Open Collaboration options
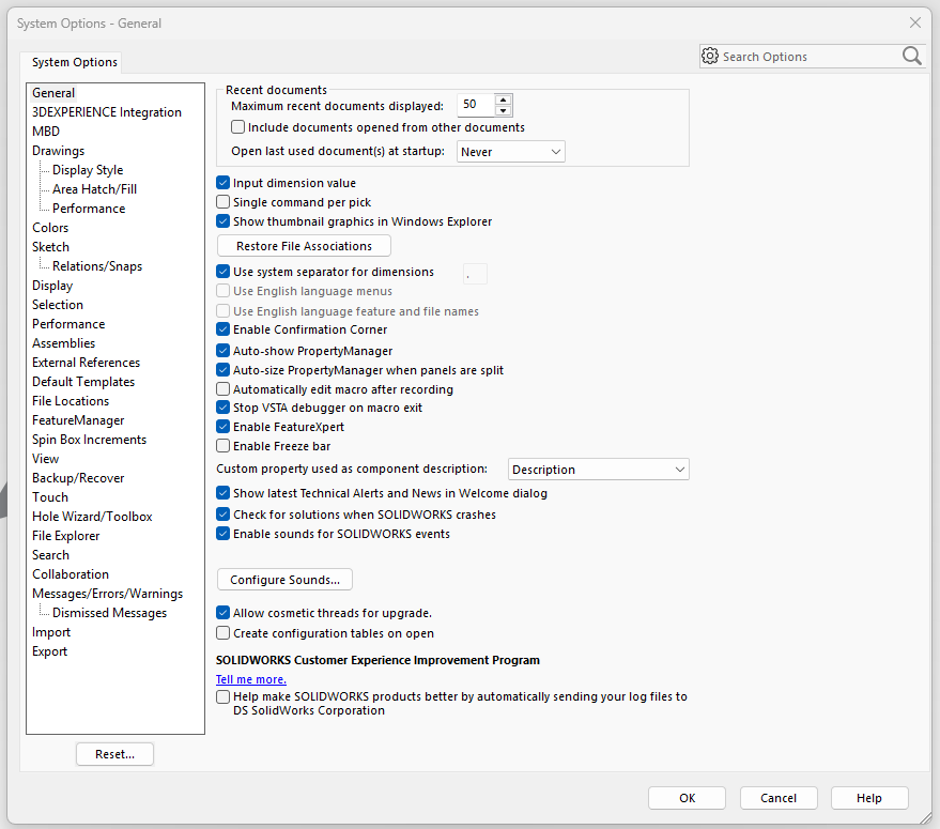The width and height of the screenshot is (940, 829). tap(70, 574)
